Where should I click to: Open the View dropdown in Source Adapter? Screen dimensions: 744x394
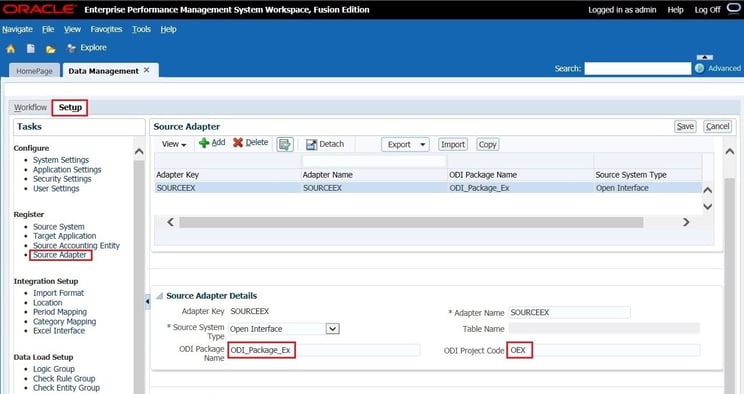click(174, 144)
